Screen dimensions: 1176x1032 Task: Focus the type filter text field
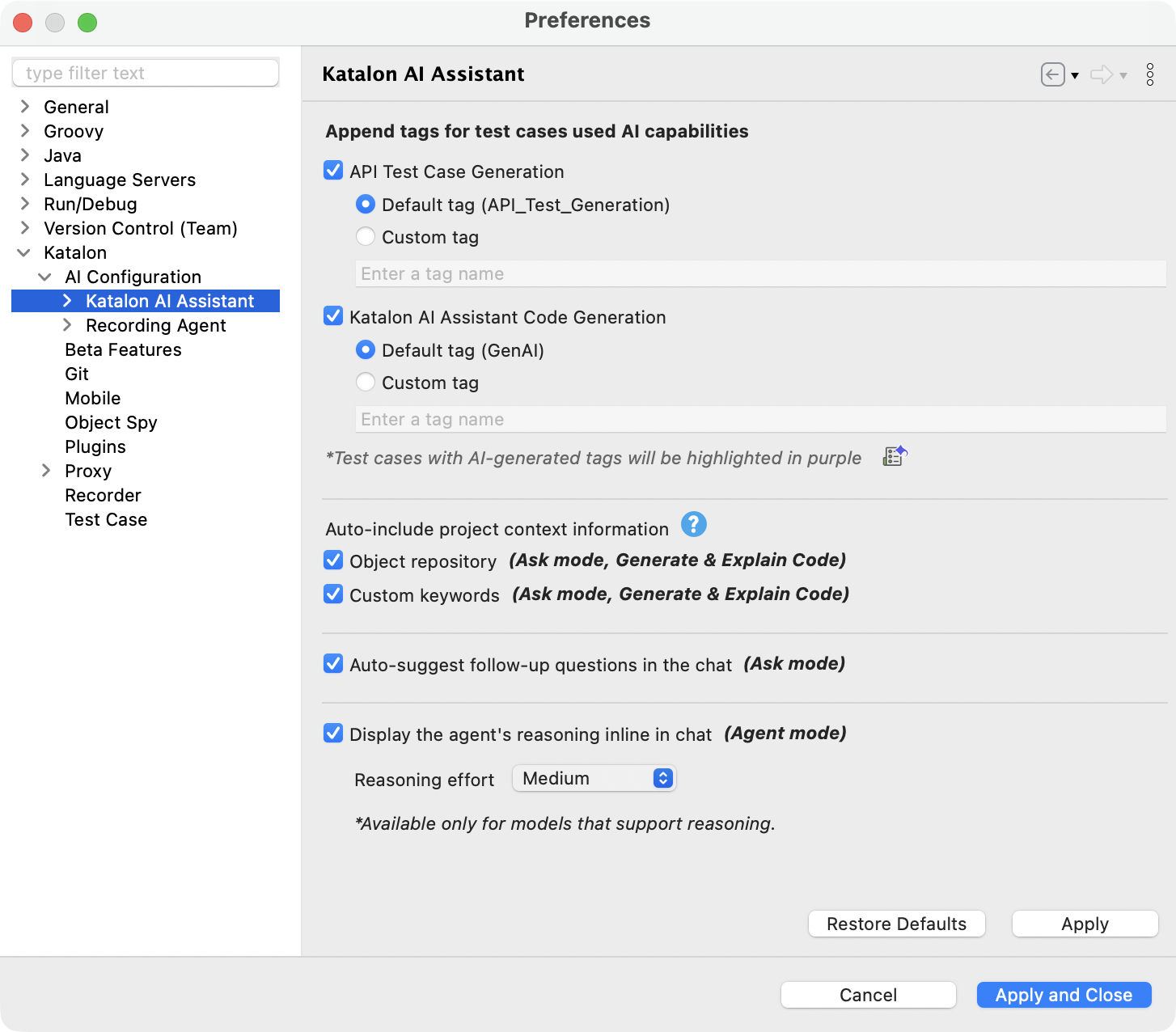[x=146, y=73]
